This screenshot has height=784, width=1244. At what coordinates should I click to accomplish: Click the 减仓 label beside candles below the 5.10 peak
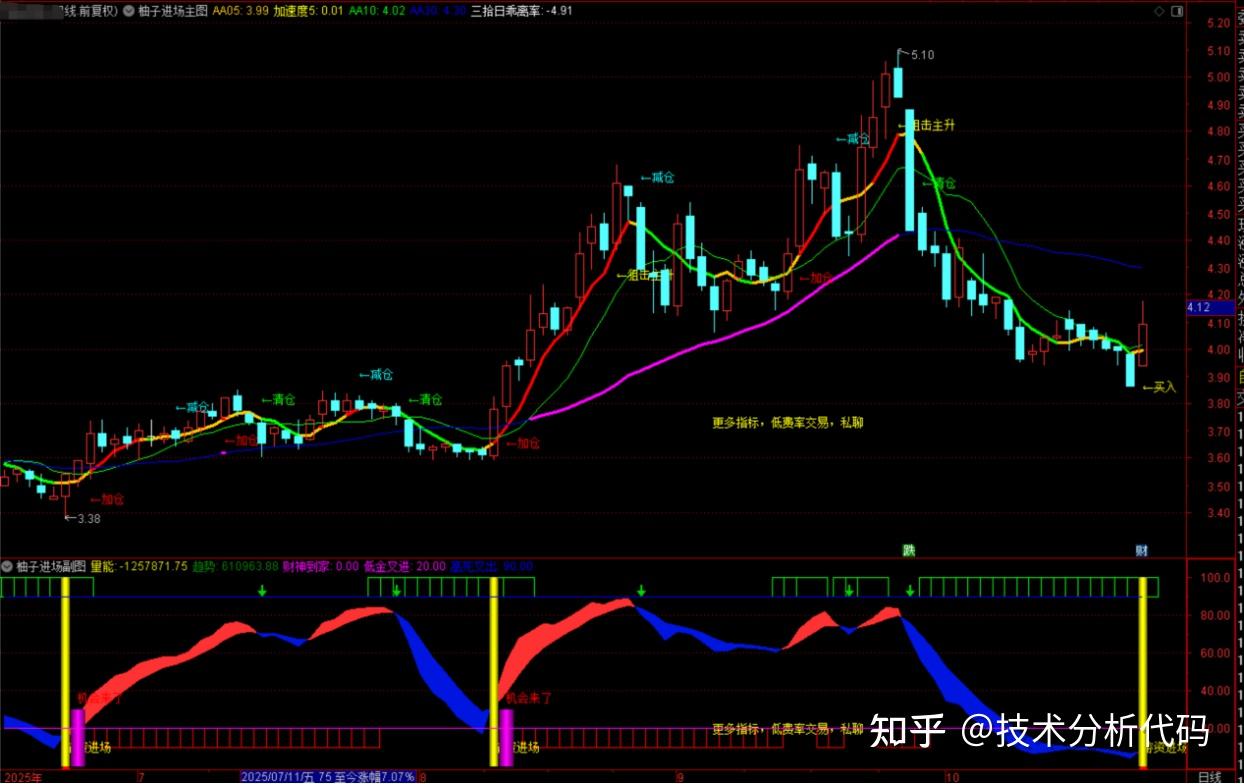pyautogui.click(x=853, y=139)
